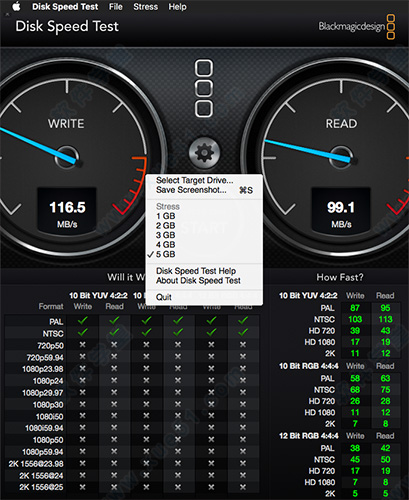Click the 75 NTSC read value in 10 Bit RGB

(385, 390)
